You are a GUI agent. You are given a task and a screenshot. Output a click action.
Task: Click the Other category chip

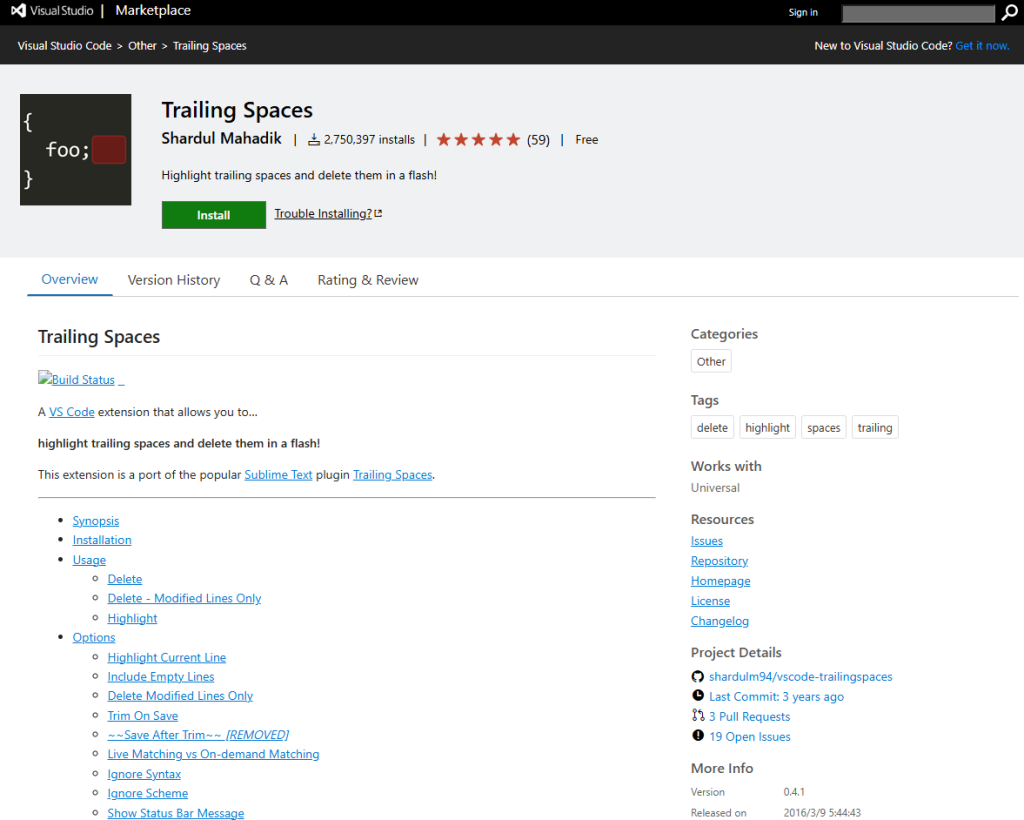(x=711, y=361)
